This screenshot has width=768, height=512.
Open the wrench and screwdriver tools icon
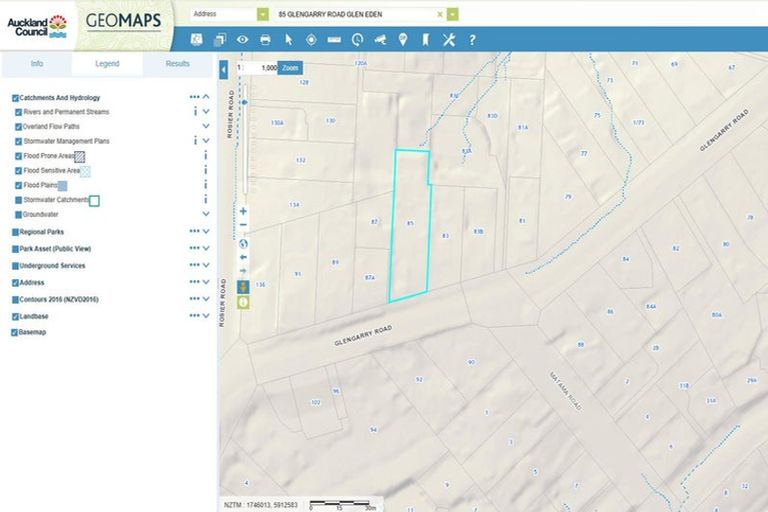pyautogui.click(x=448, y=39)
